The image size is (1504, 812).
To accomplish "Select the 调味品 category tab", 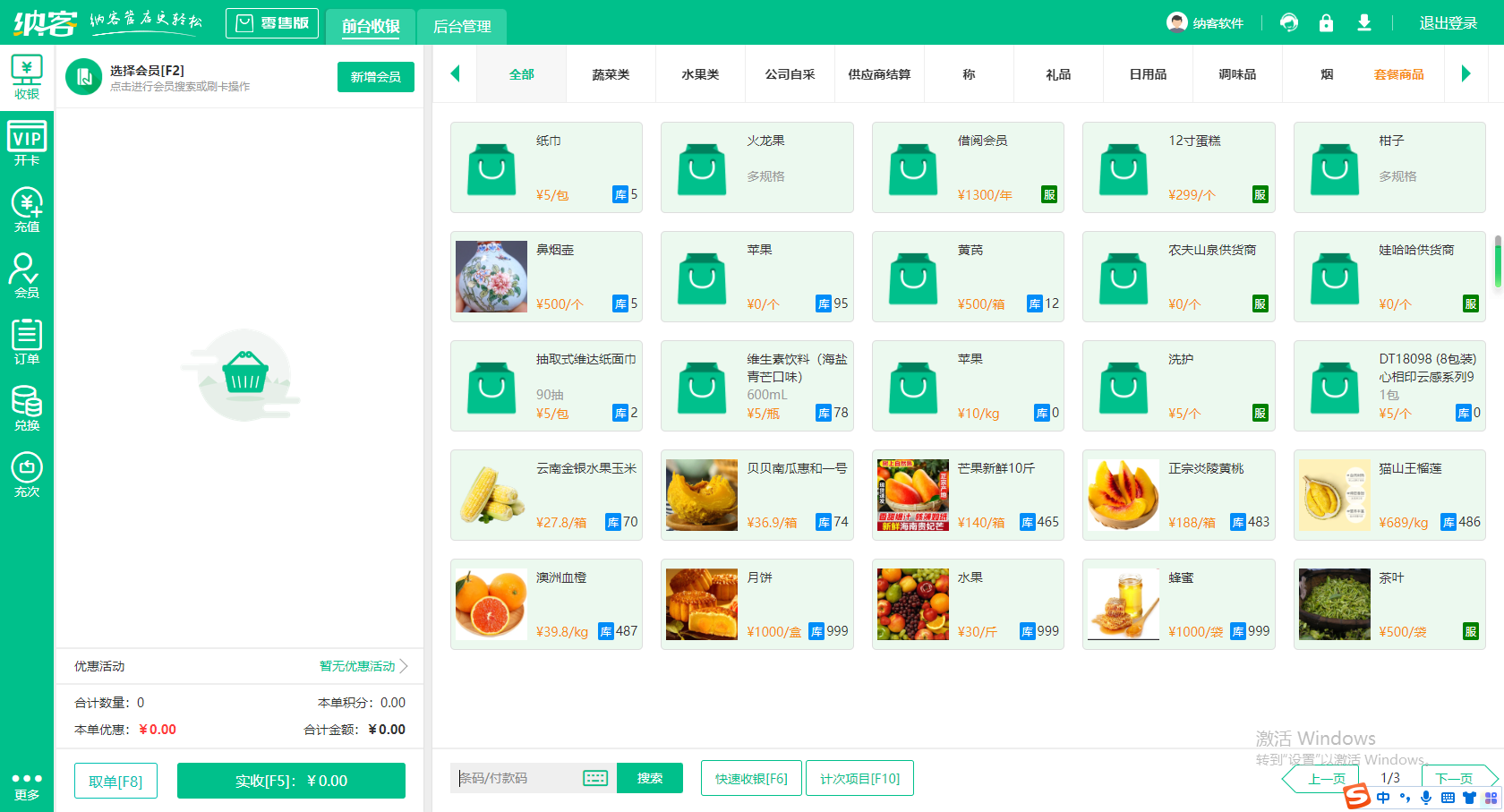I will pos(1237,74).
